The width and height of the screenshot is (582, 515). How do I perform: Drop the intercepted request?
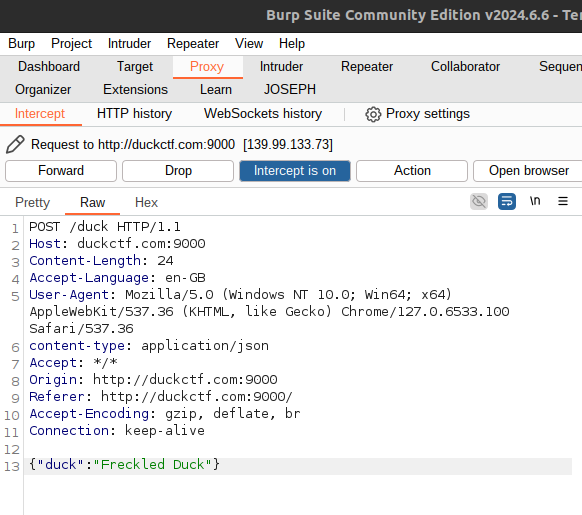[178, 171]
